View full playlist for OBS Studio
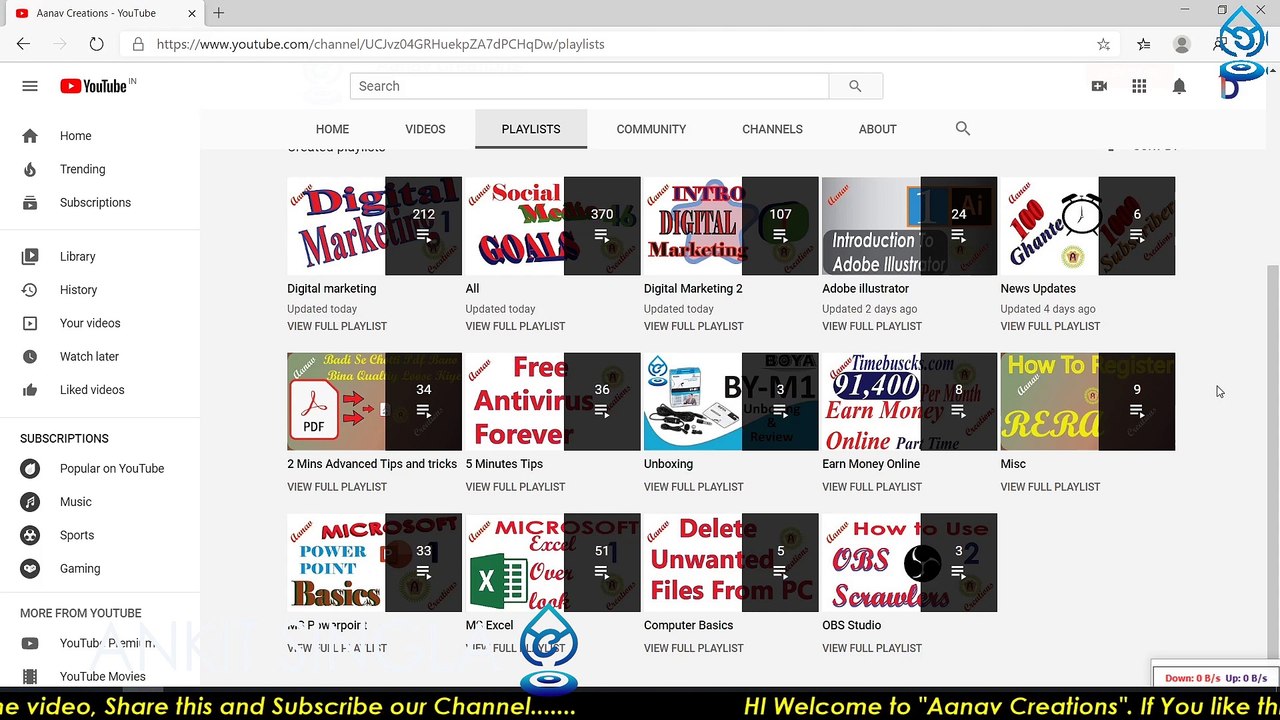 [872, 648]
